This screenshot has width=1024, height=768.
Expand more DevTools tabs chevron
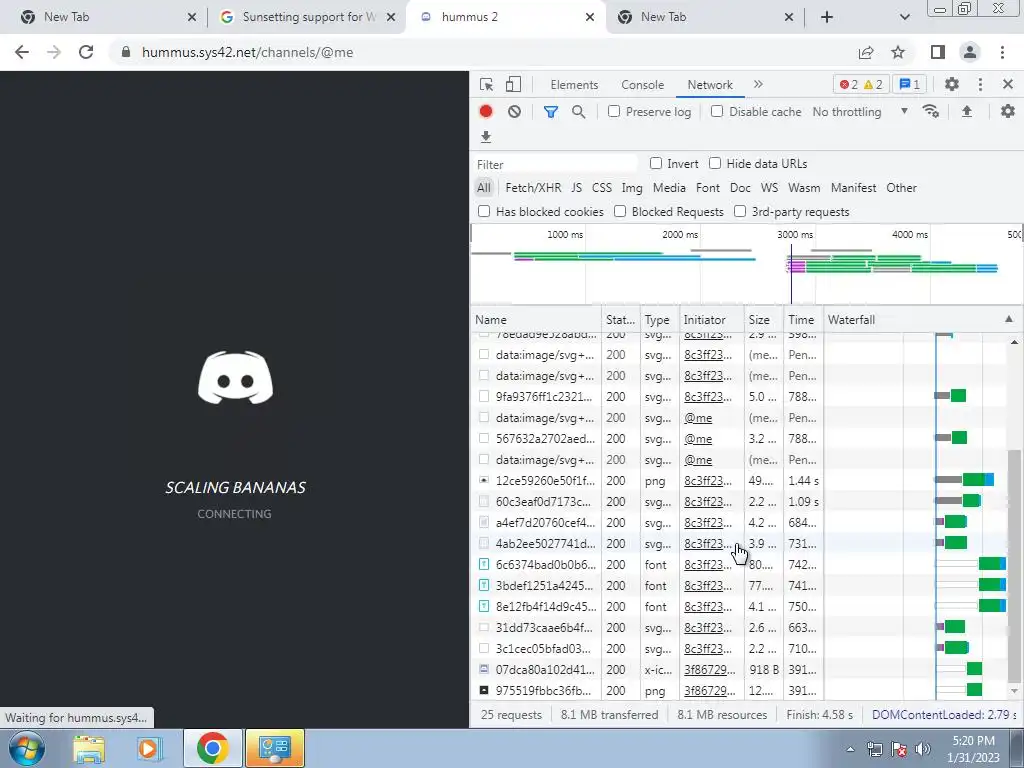758,84
